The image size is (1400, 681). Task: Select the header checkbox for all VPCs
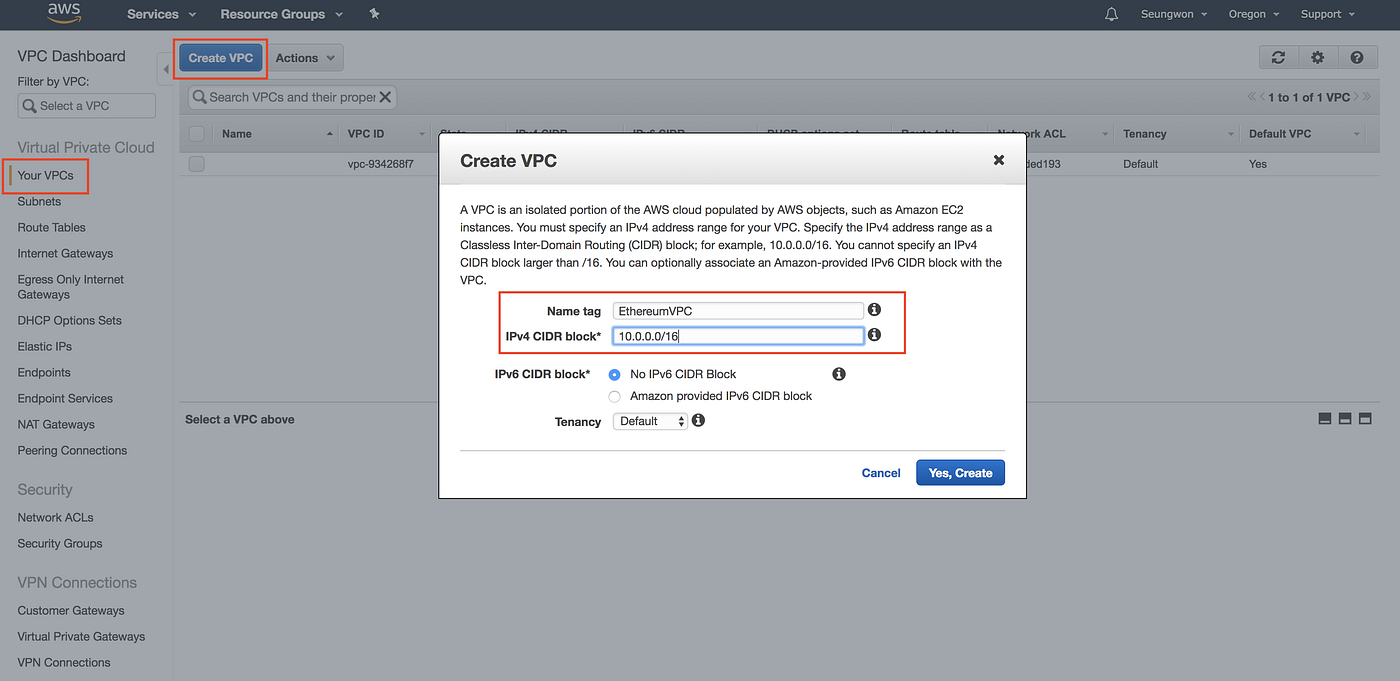pos(197,133)
